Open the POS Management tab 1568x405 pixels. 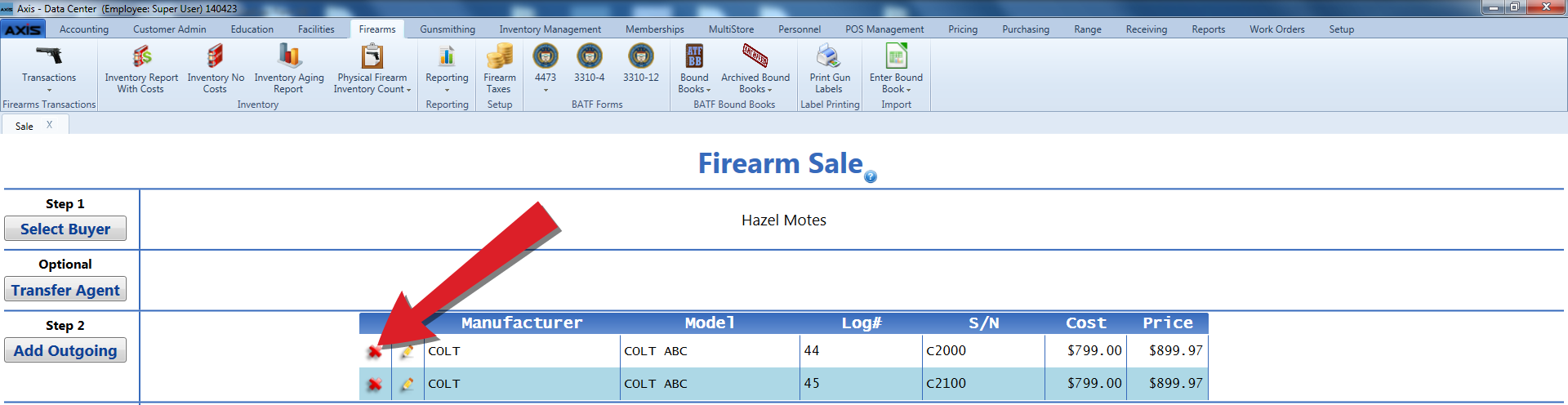[884, 29]
